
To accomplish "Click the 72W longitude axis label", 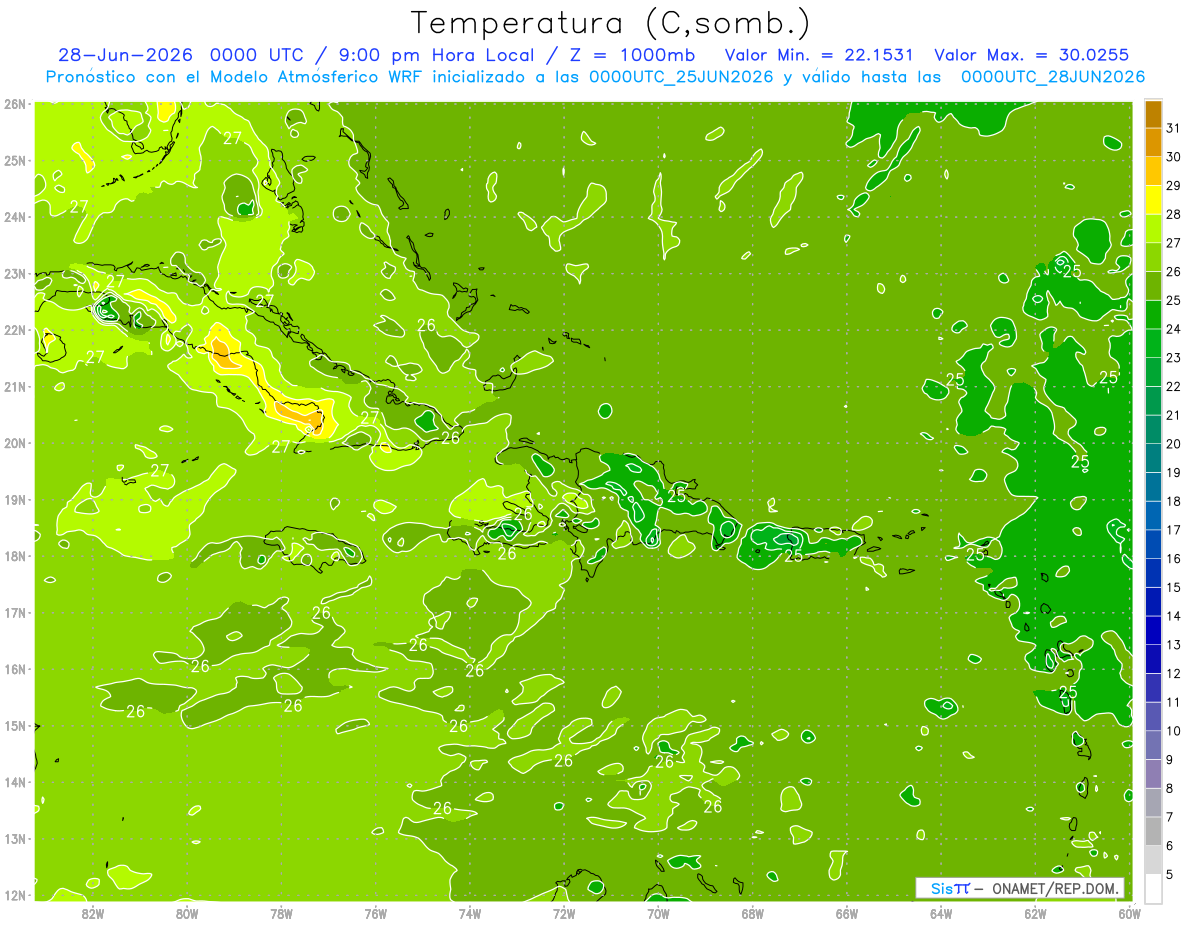I will (564, 913).
